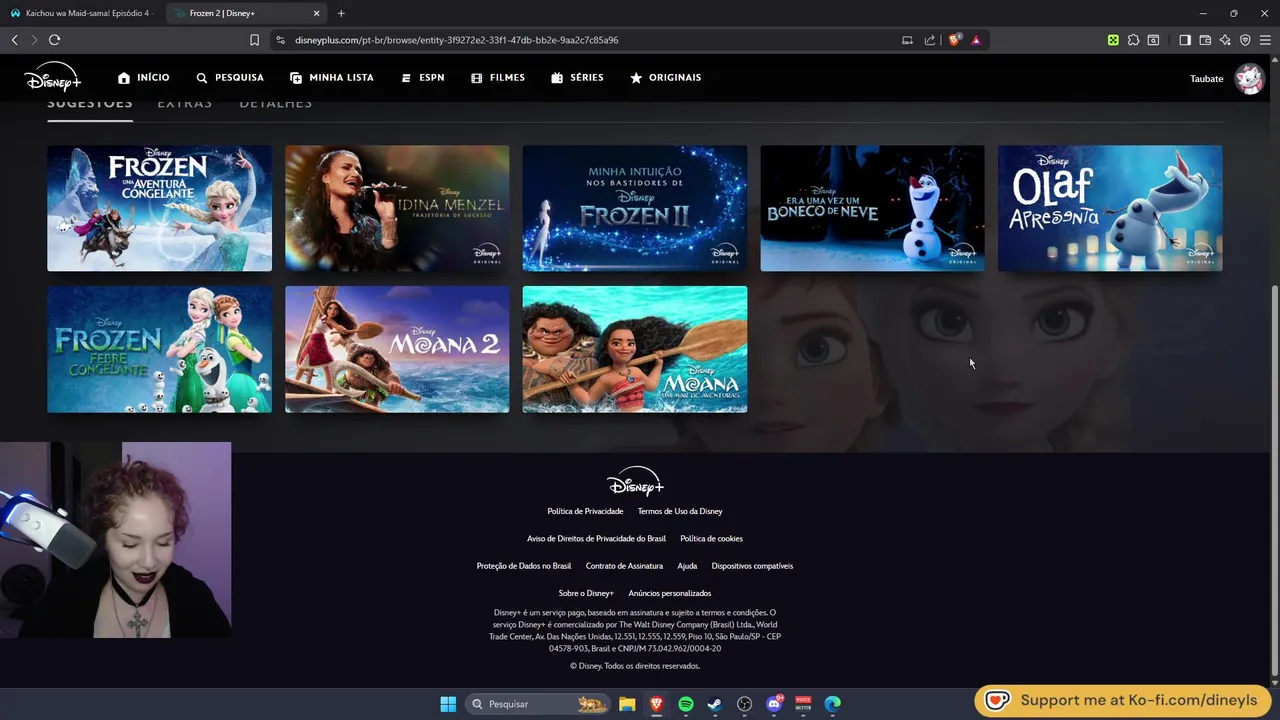Click the footer Disney+ logo

[635, 481]
